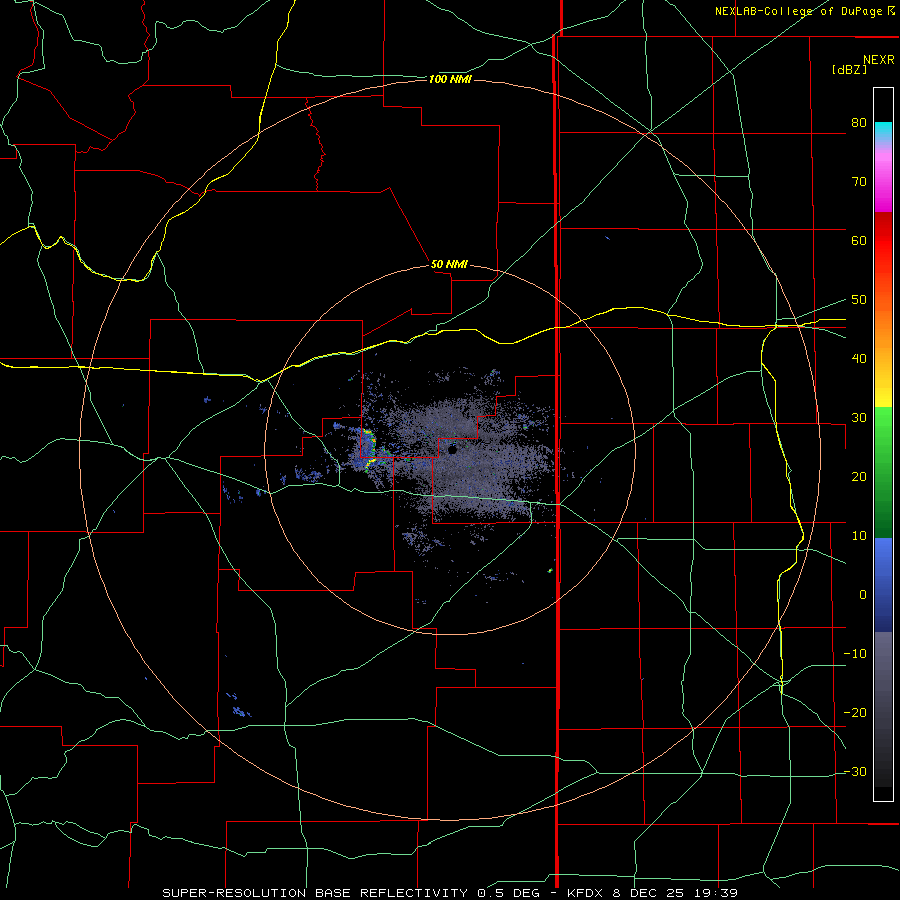
Task: Click the 0 value on the dBZ scale
Action: (863, 595)
